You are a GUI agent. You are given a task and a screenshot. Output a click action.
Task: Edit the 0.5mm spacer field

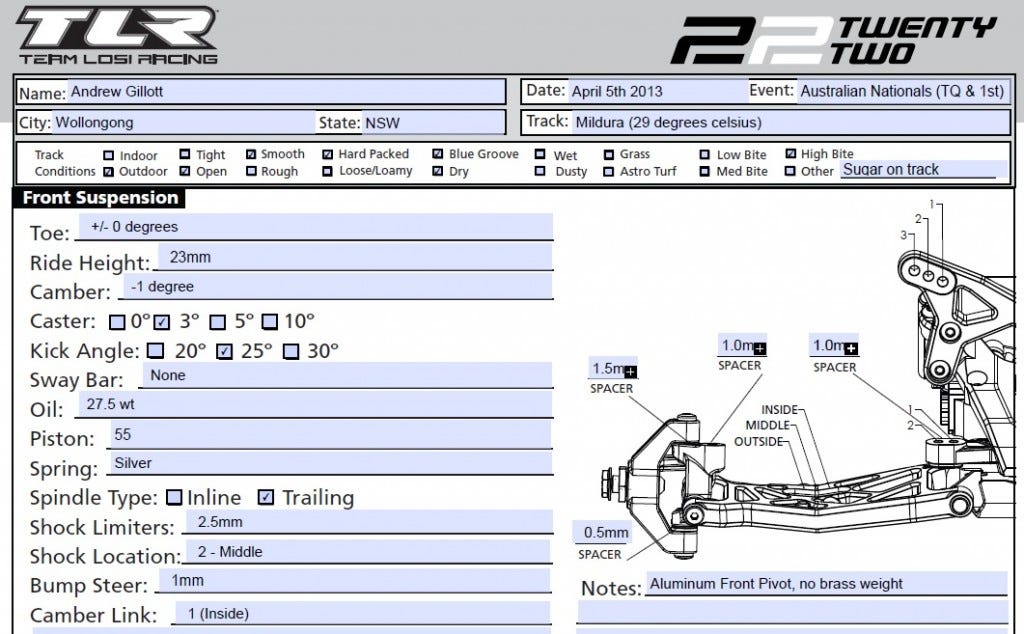click(x=602, y=532)
